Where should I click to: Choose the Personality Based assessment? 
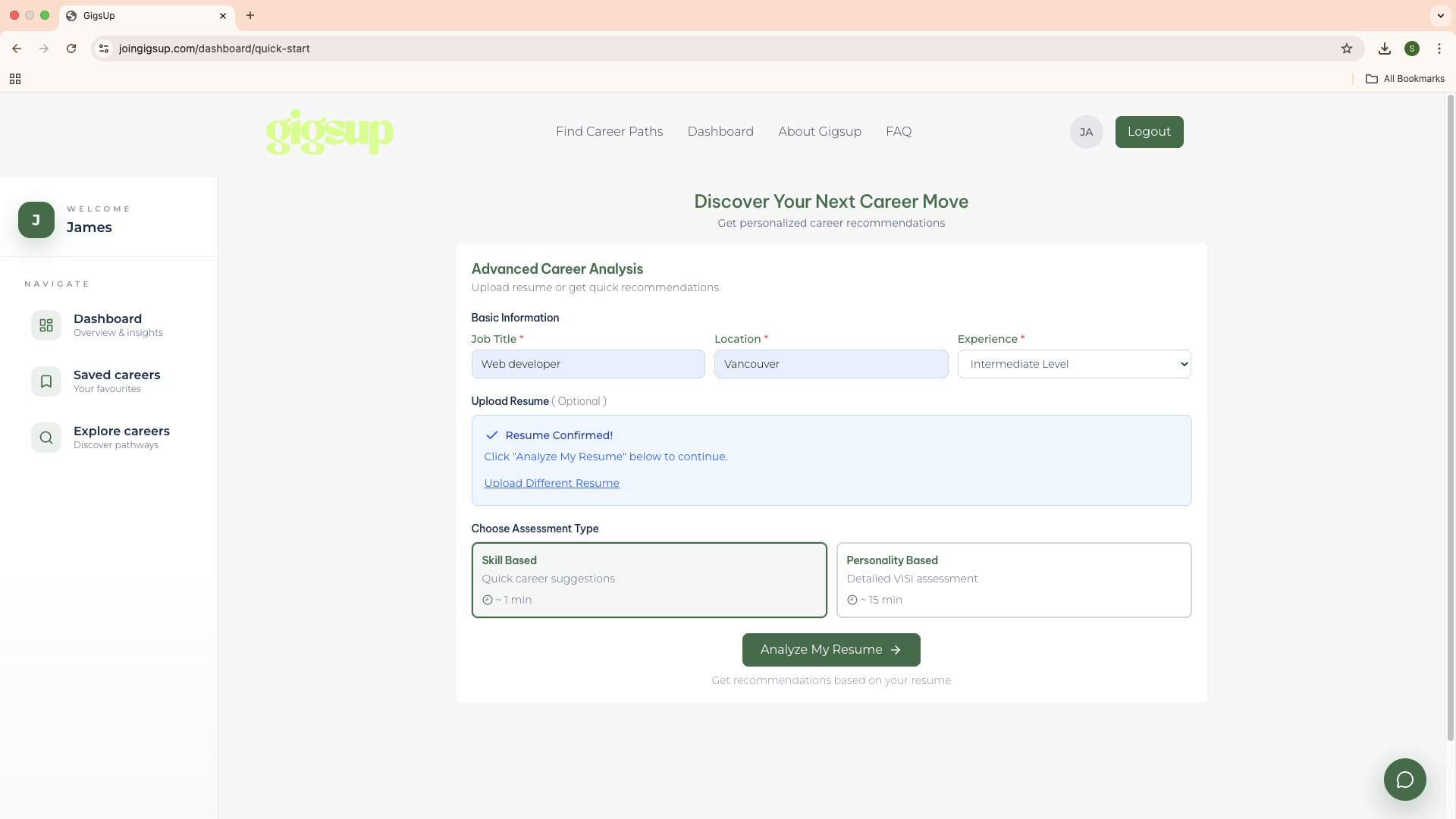[x=1014, y=579]
